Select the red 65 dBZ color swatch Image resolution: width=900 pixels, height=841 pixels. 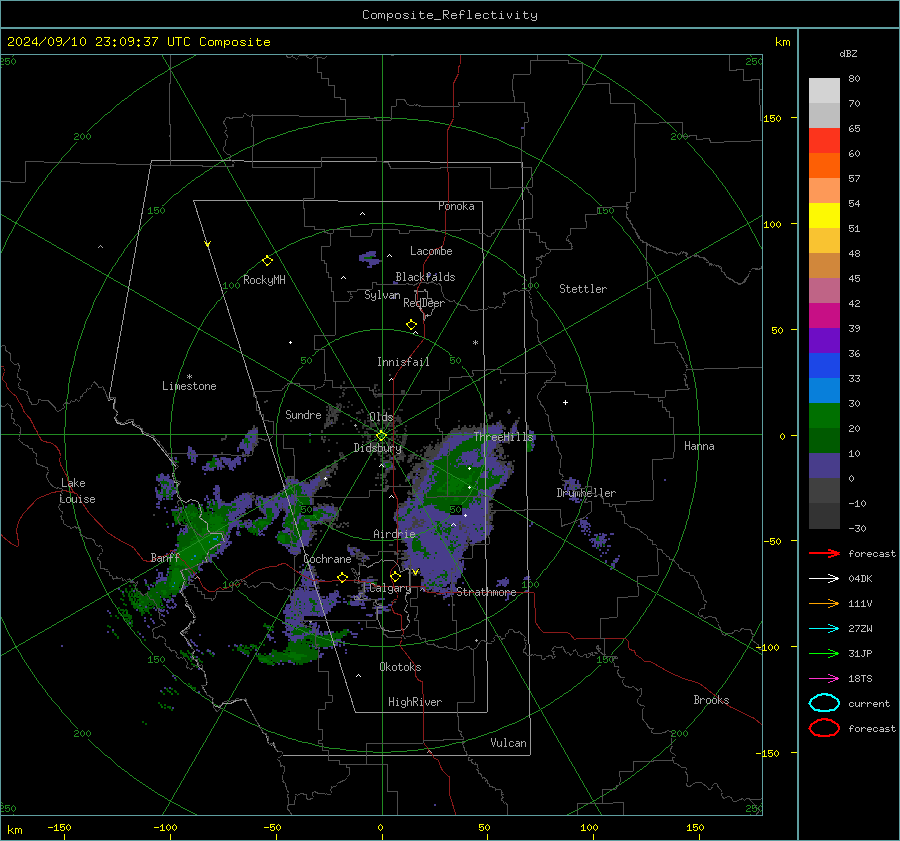pyautogui.click(x=824, y=141)
